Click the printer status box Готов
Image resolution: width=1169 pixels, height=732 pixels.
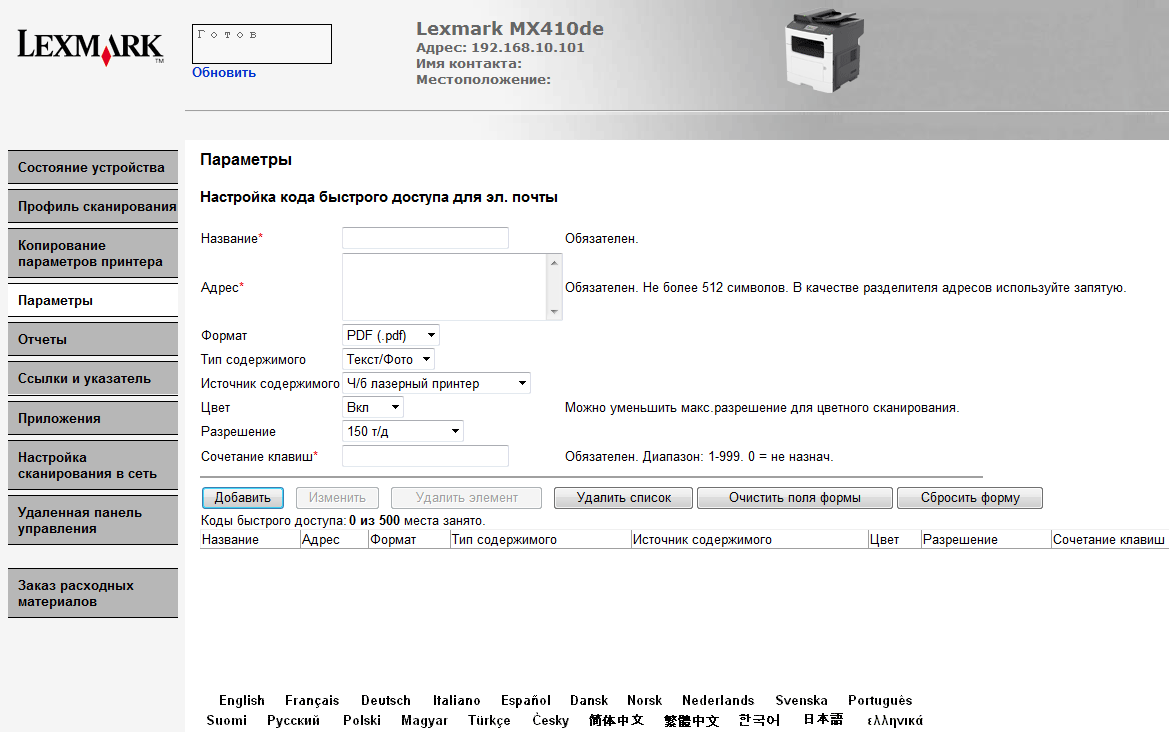coord(262,44)
